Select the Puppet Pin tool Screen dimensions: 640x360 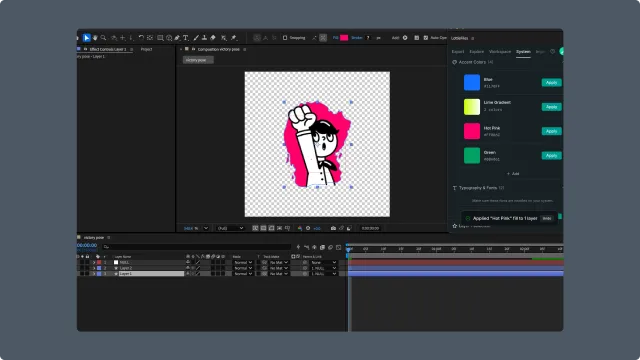coord(234,38)
